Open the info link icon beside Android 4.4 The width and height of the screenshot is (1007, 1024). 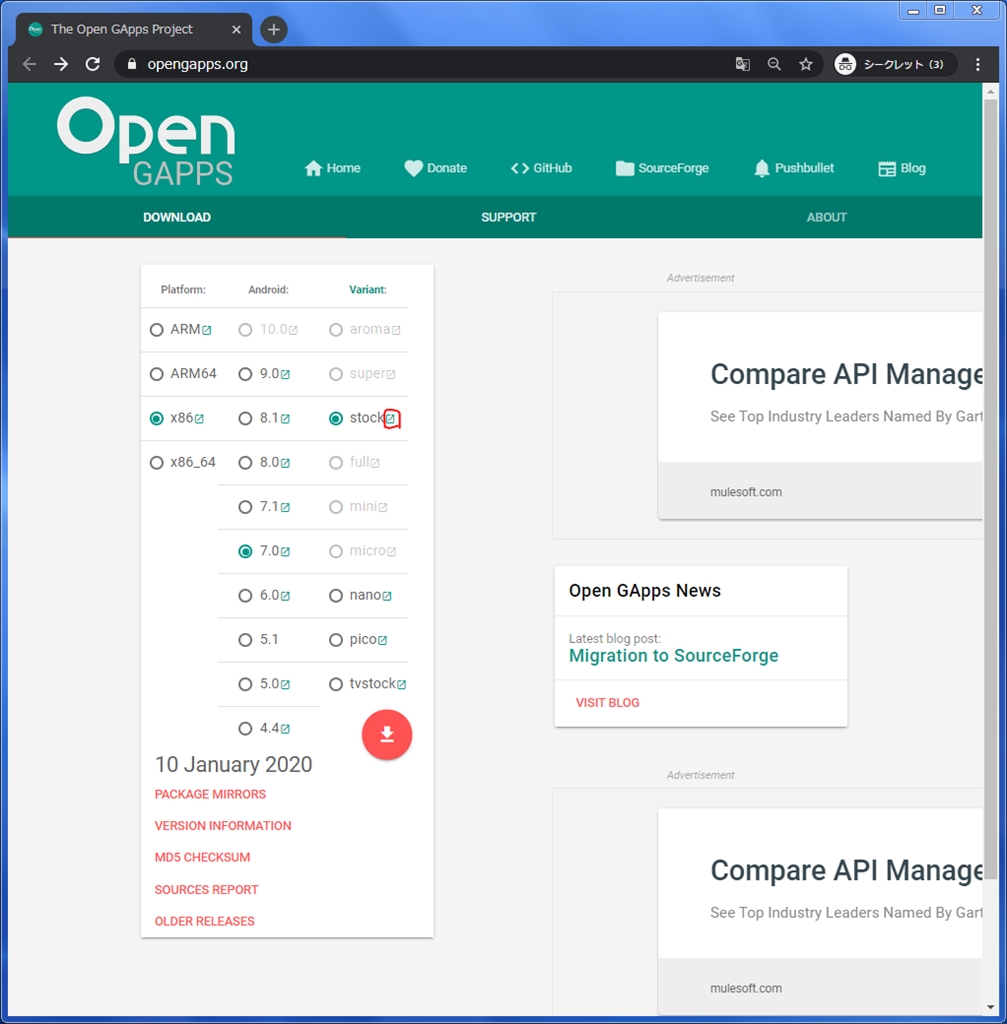point(285,729)
